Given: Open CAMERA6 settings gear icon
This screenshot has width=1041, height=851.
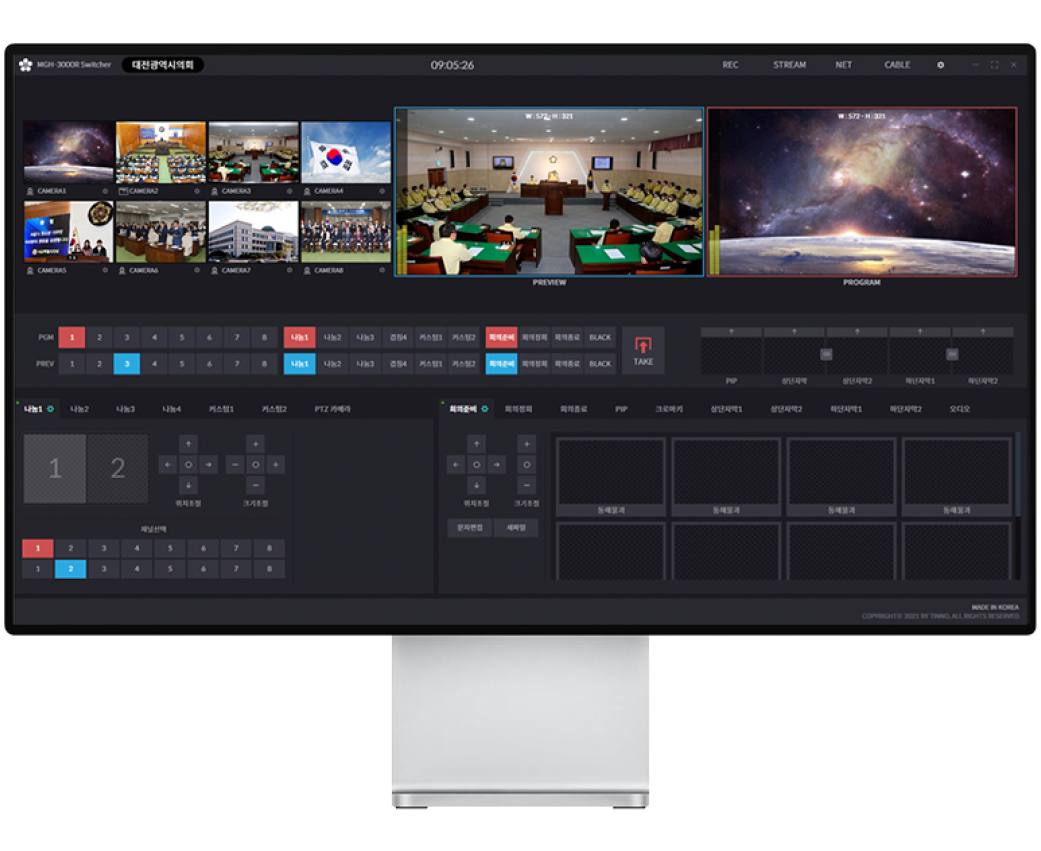Looking at the screenshot, I should click(x=197, y=270).
